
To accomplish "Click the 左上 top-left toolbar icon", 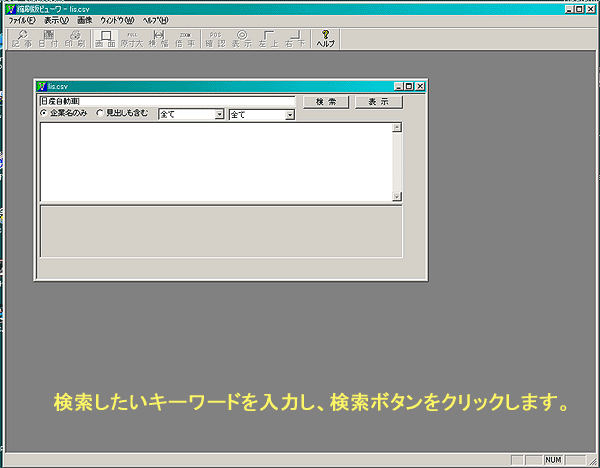I will tap(268, 39).
